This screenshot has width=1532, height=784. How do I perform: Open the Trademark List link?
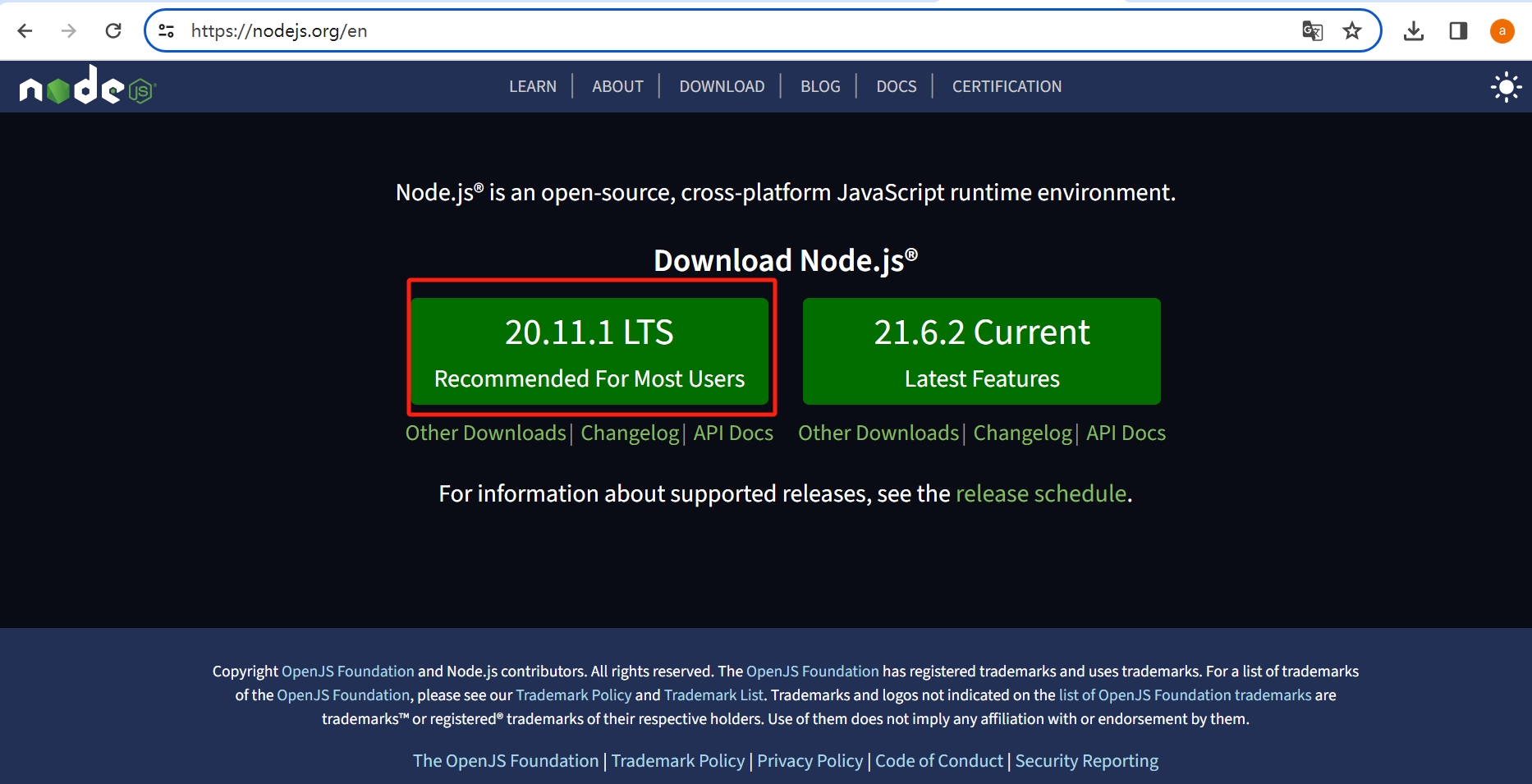(x=713, y=695)
